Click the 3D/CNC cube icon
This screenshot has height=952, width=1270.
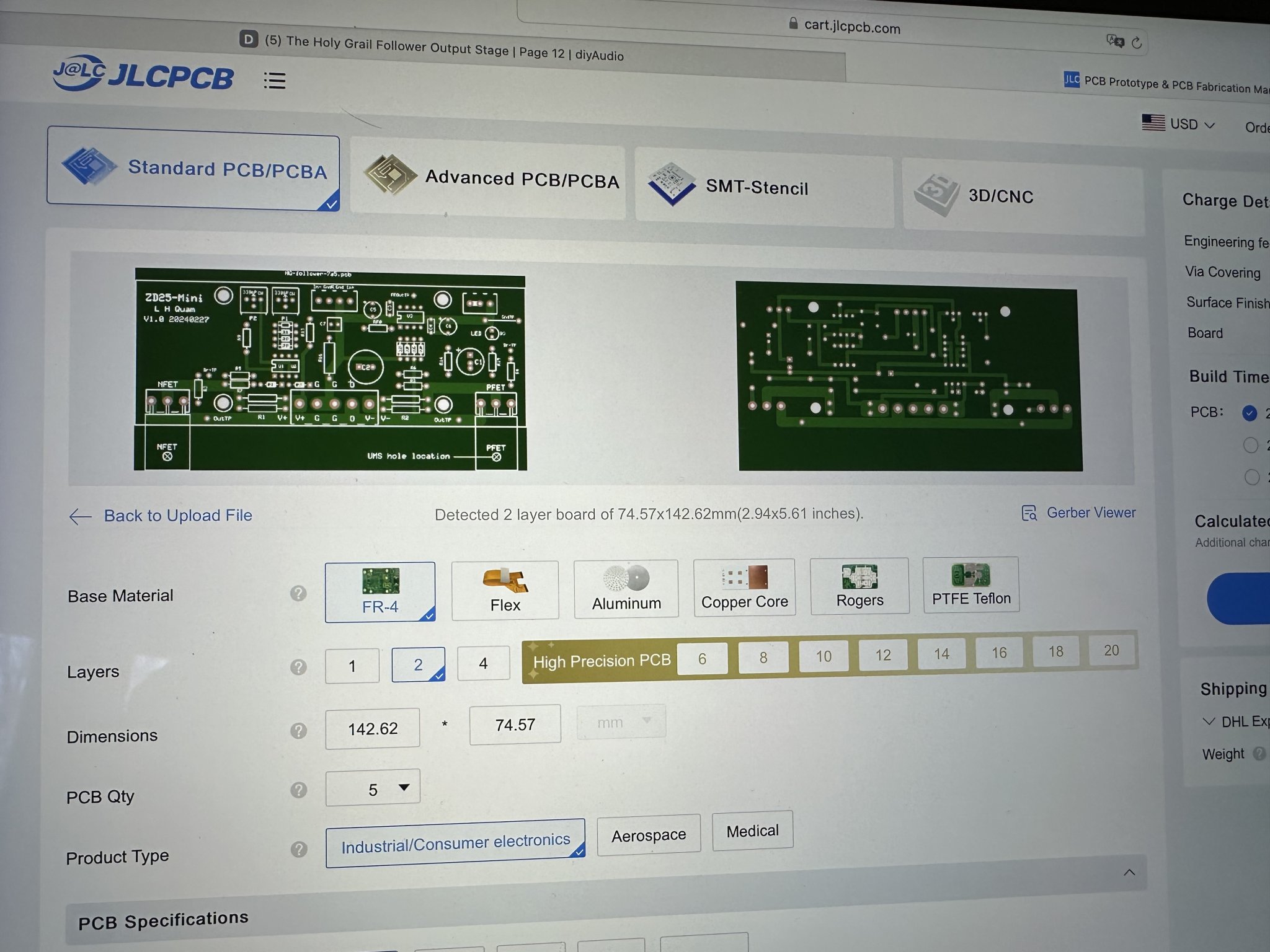click(x=936, y=195)
